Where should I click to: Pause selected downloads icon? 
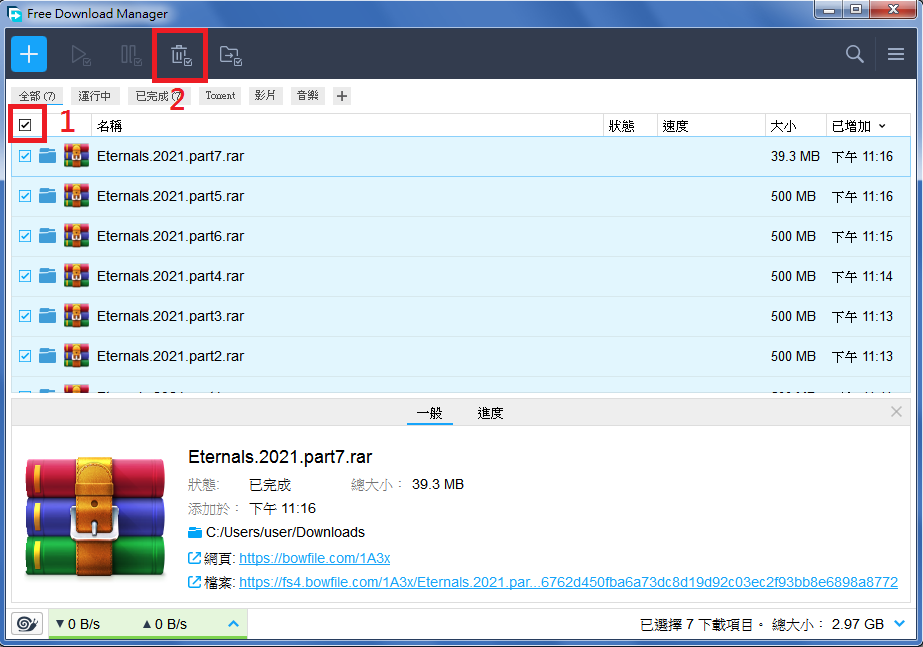(x=131, y=55)
